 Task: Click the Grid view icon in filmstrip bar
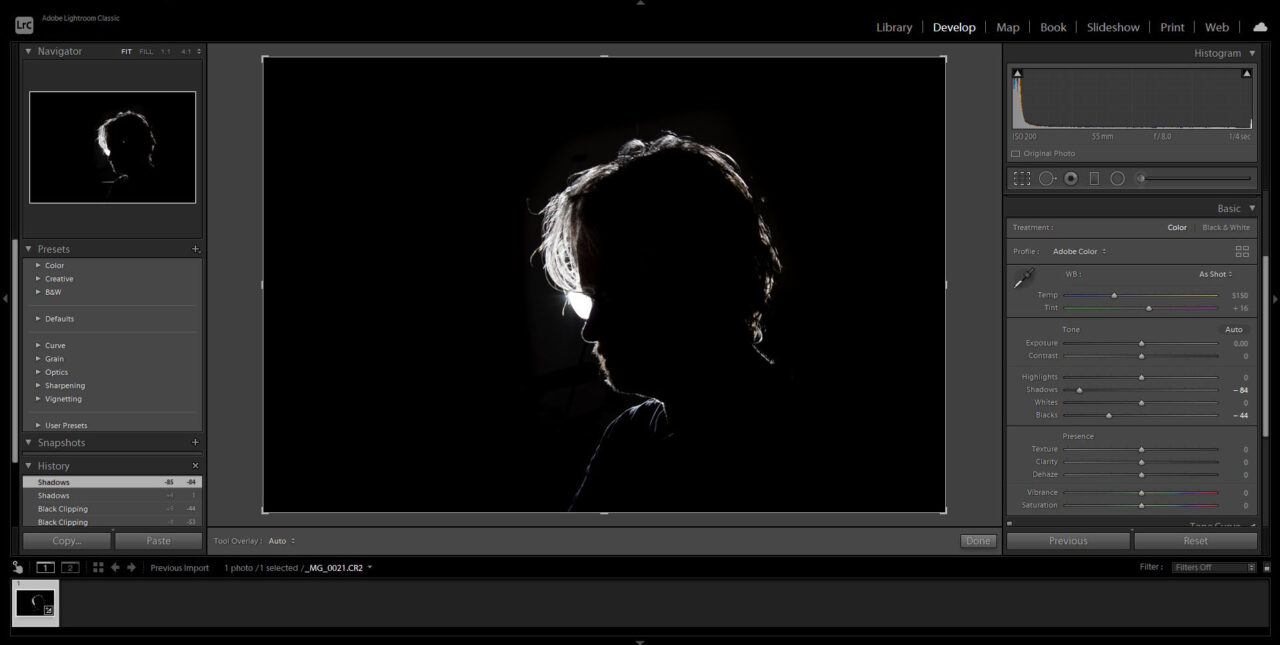98,568
